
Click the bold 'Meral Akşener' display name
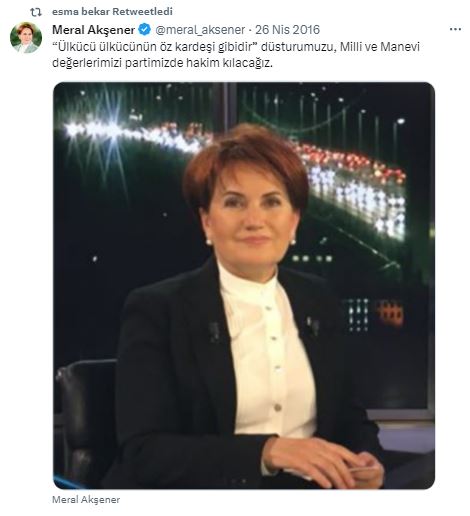click(94, 30)
